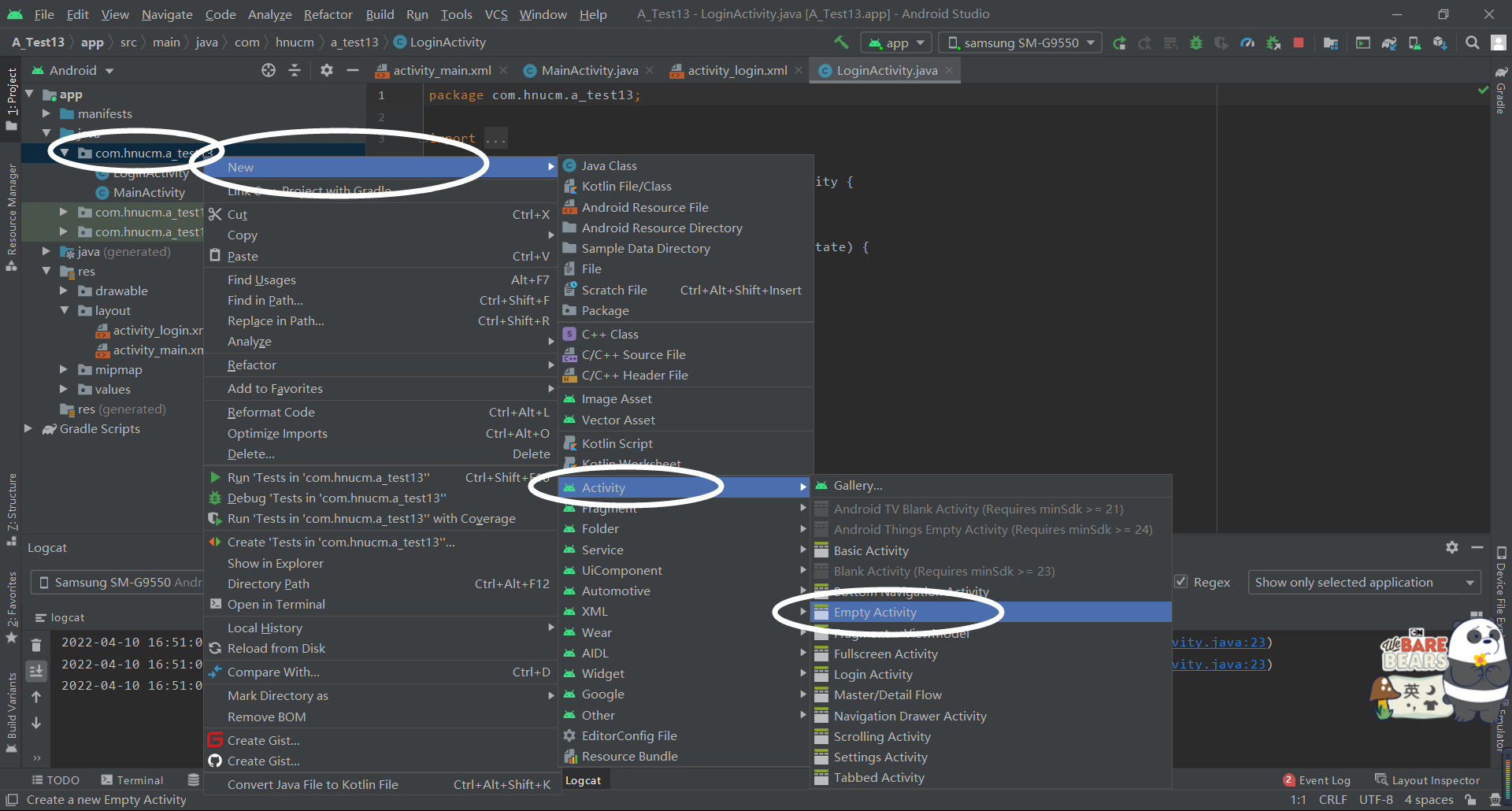Switch to MainActivity.java tab

click(x=589, y=70)
